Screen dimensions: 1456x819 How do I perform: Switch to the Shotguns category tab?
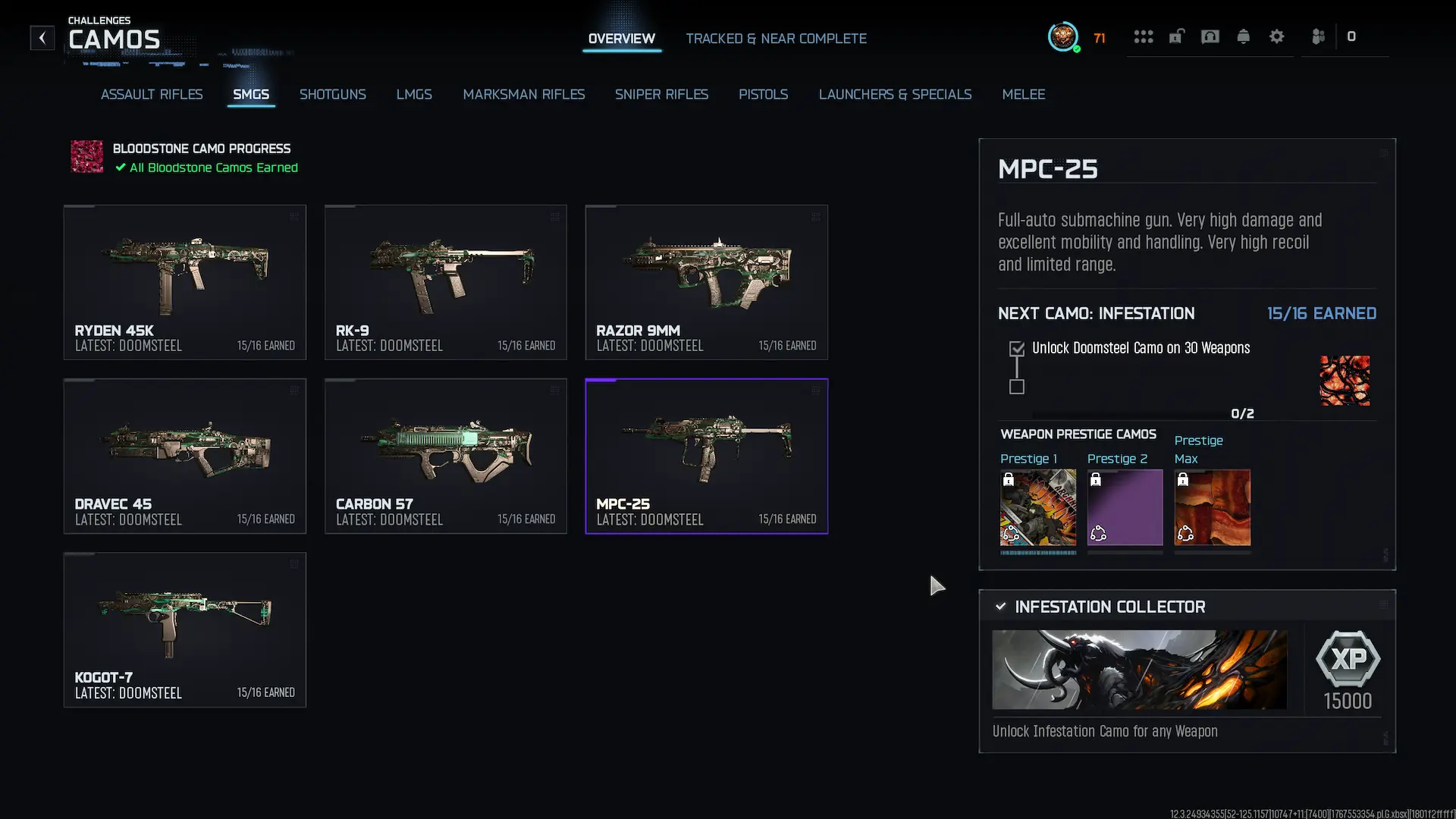point(333,94)
